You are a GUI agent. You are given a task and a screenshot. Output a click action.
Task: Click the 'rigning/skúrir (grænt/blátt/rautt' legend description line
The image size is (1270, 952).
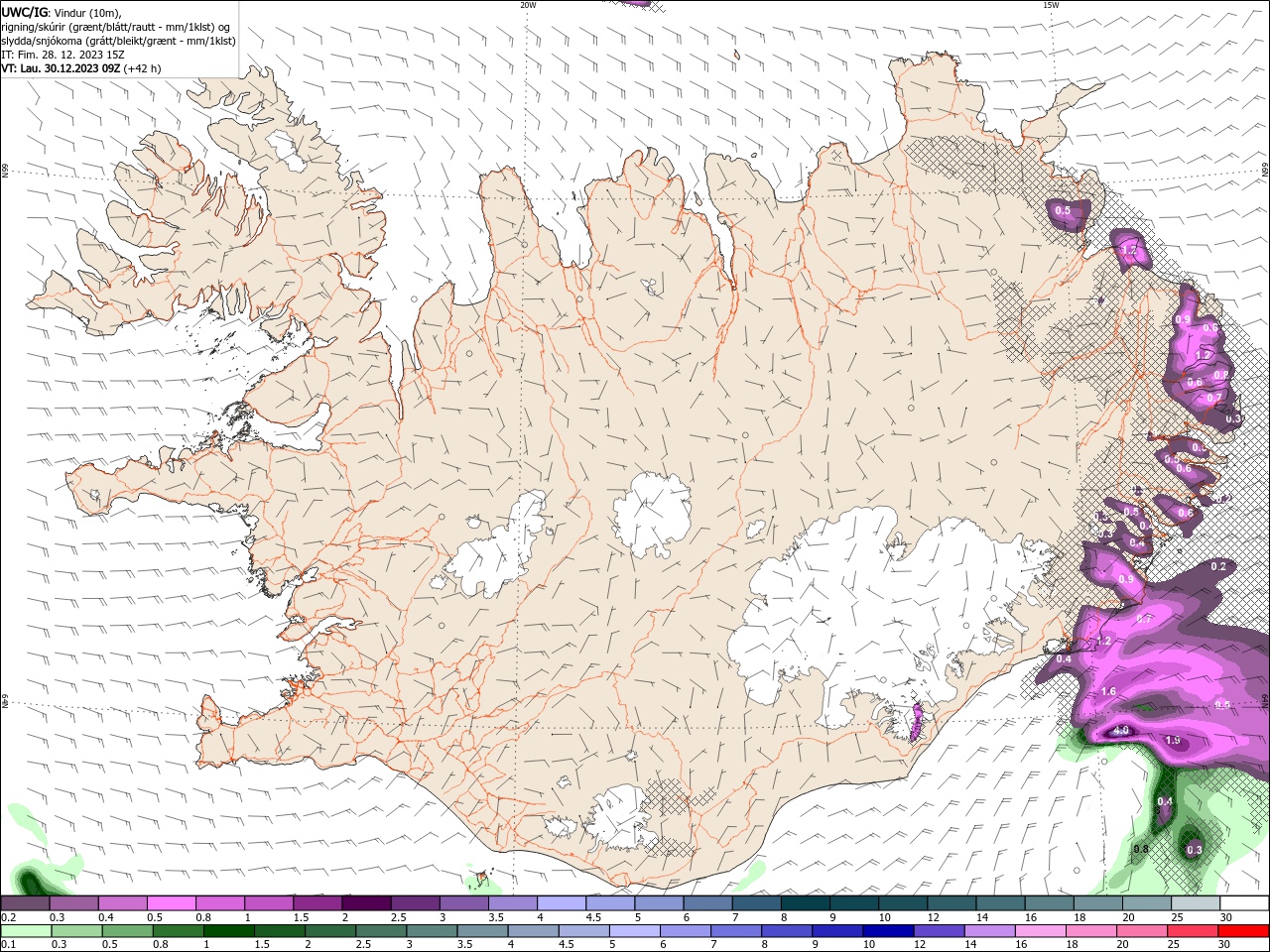click(115, 27)
